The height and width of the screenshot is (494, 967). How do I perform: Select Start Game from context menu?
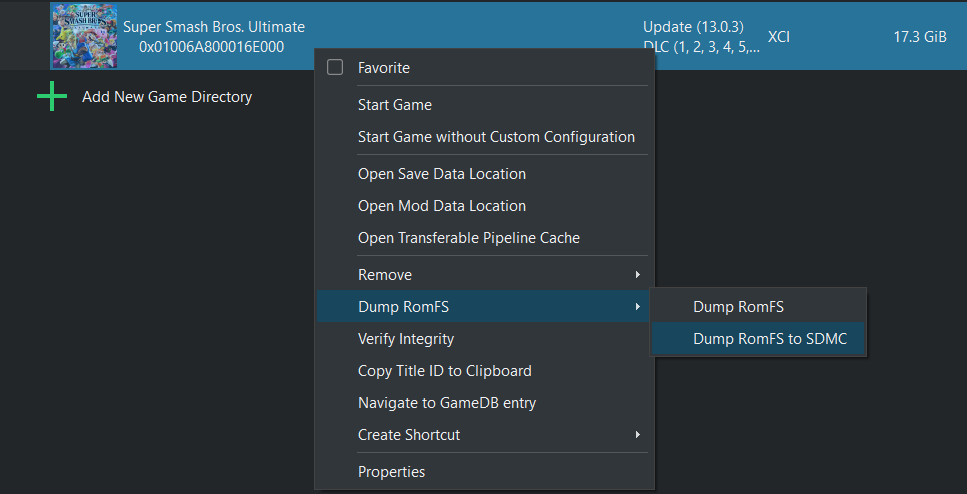click(394, 105)
